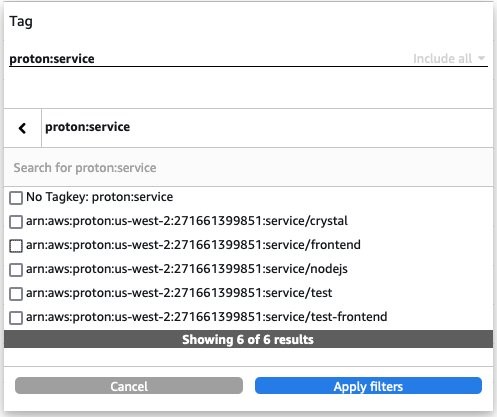The image size is (497, 417).
Task: Go back using the left chevron icon
Action: (x=22, y=128)
